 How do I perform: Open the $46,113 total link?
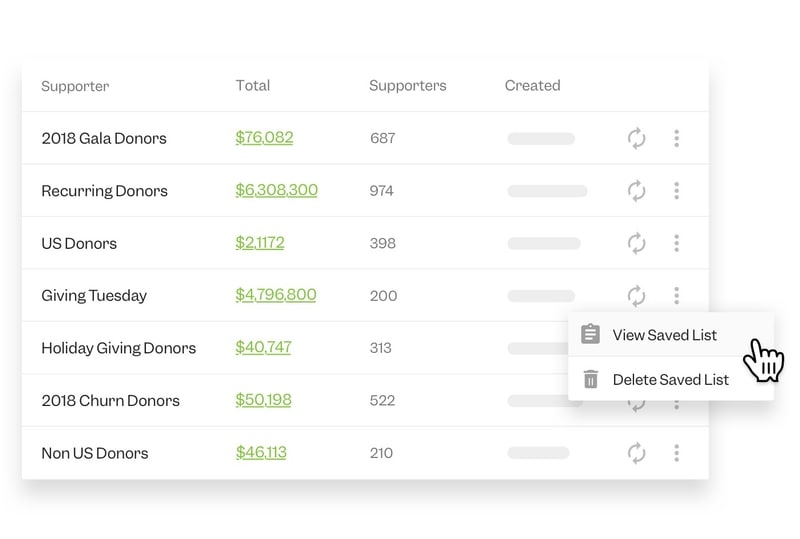pyautogui.click(x=261, y=452)
